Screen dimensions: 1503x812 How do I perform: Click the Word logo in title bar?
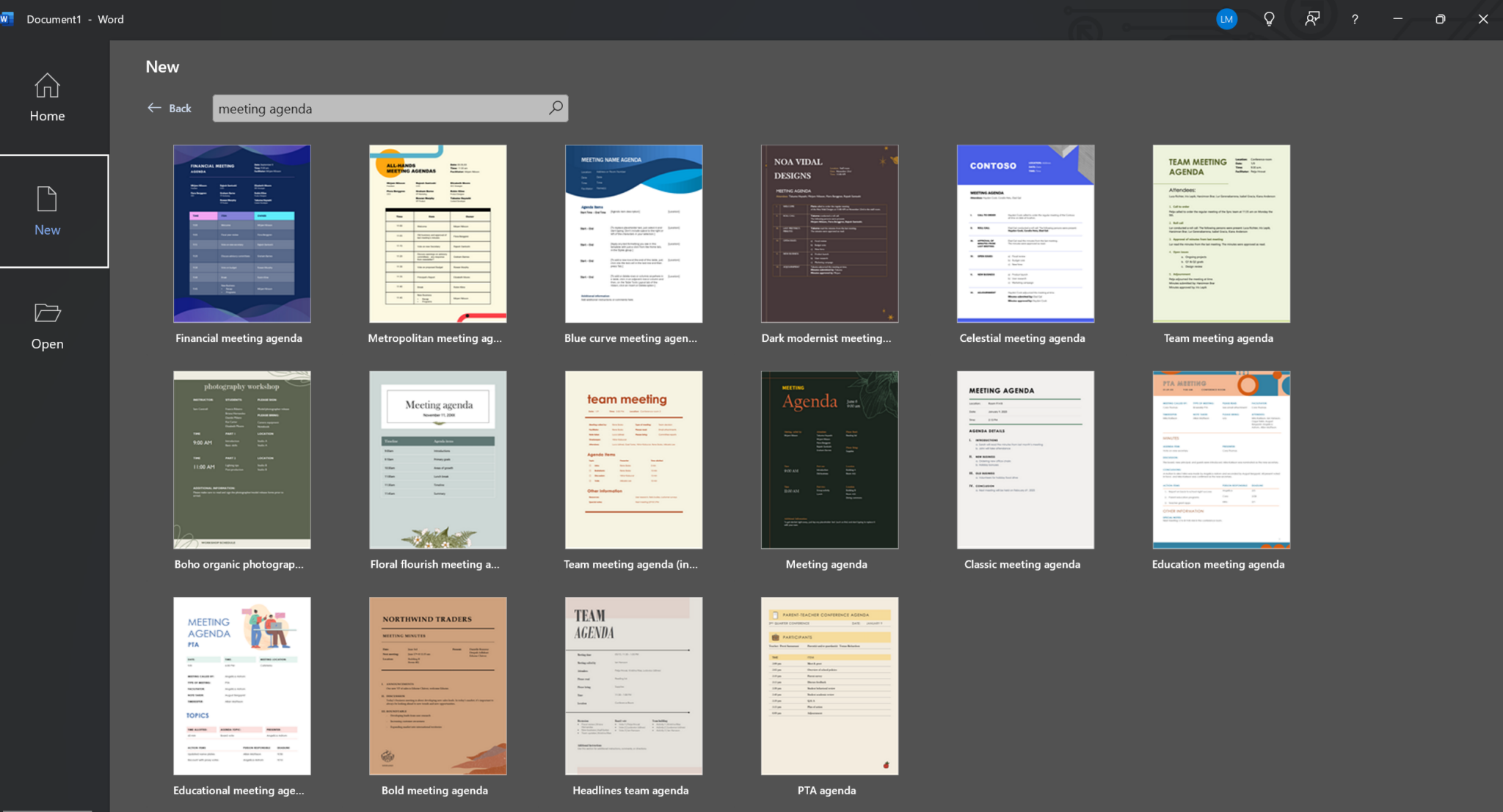pos(7,19)
